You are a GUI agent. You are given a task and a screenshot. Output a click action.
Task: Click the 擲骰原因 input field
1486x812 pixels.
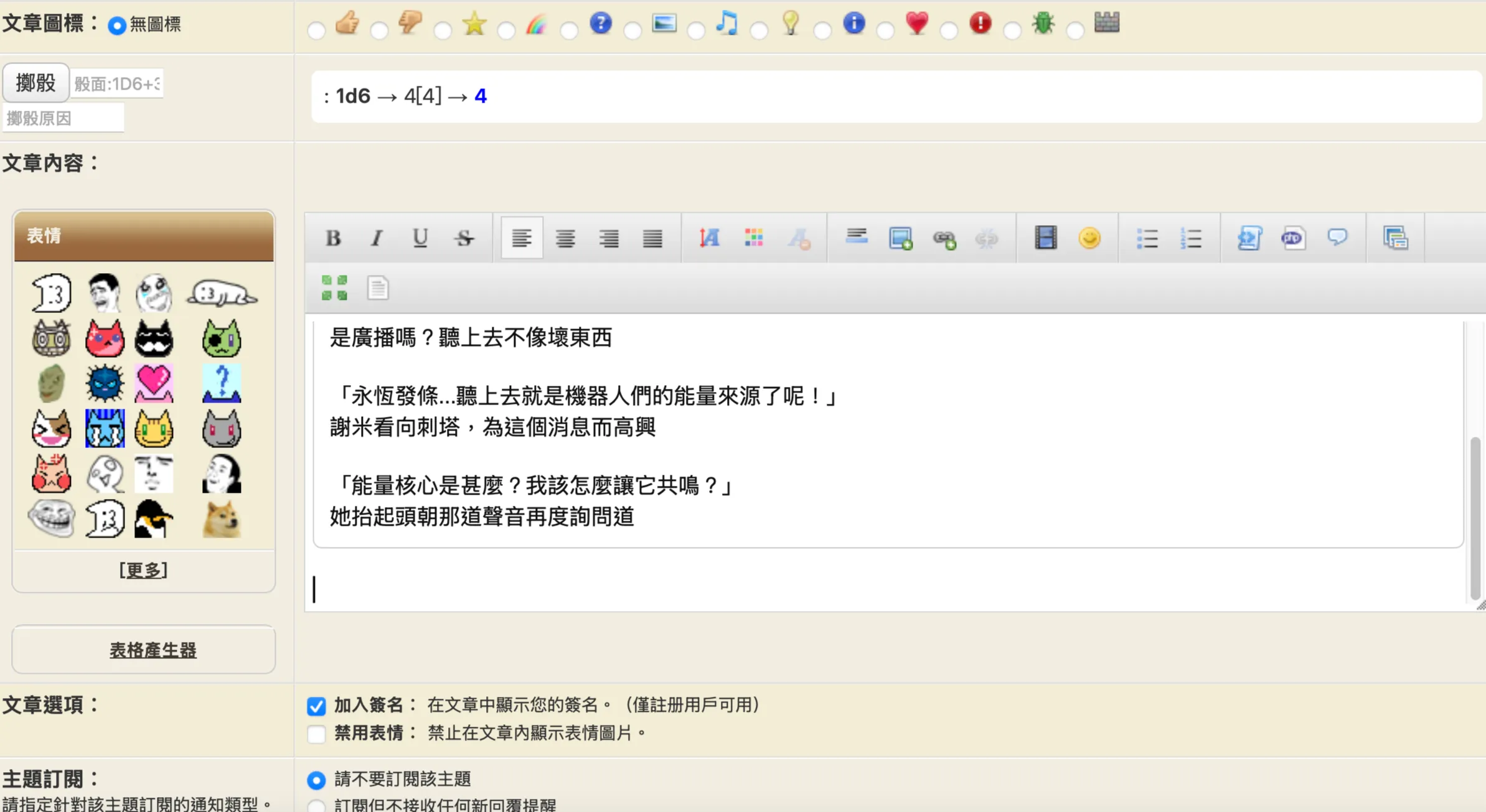point(63,118)
